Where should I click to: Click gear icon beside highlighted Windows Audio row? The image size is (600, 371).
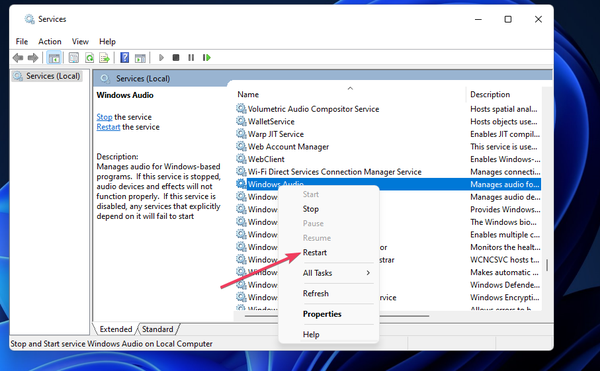click(x=241, y=184)
